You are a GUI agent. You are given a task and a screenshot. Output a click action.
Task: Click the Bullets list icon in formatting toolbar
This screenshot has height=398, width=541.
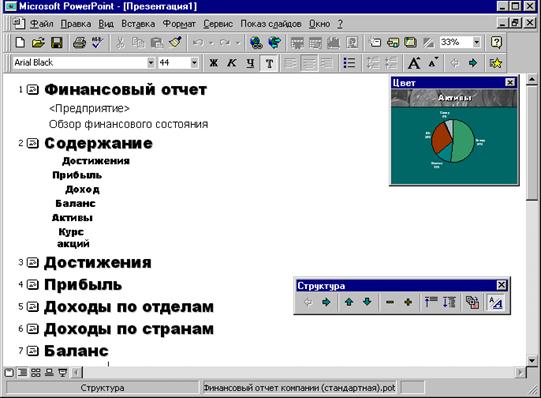tap(349, 63)
